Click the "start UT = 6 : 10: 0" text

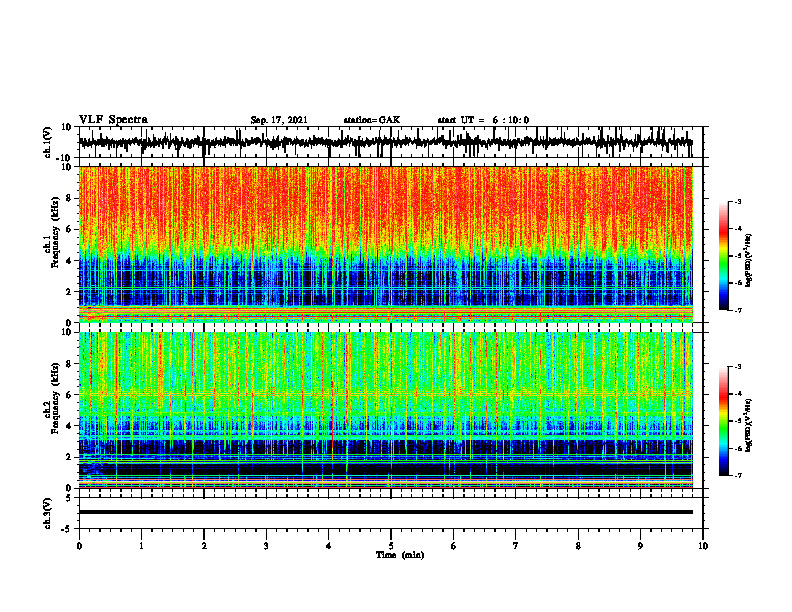pos(483,120)
